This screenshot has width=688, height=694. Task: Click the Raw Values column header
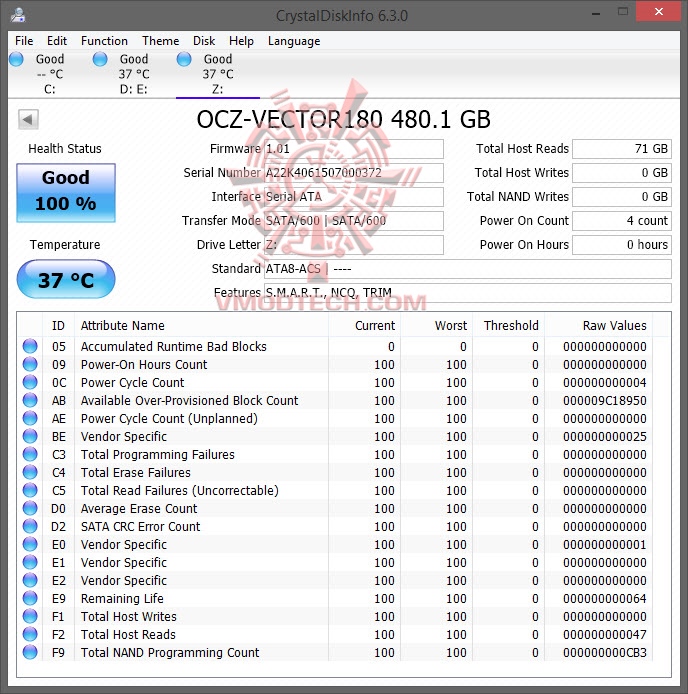(599, 325)
